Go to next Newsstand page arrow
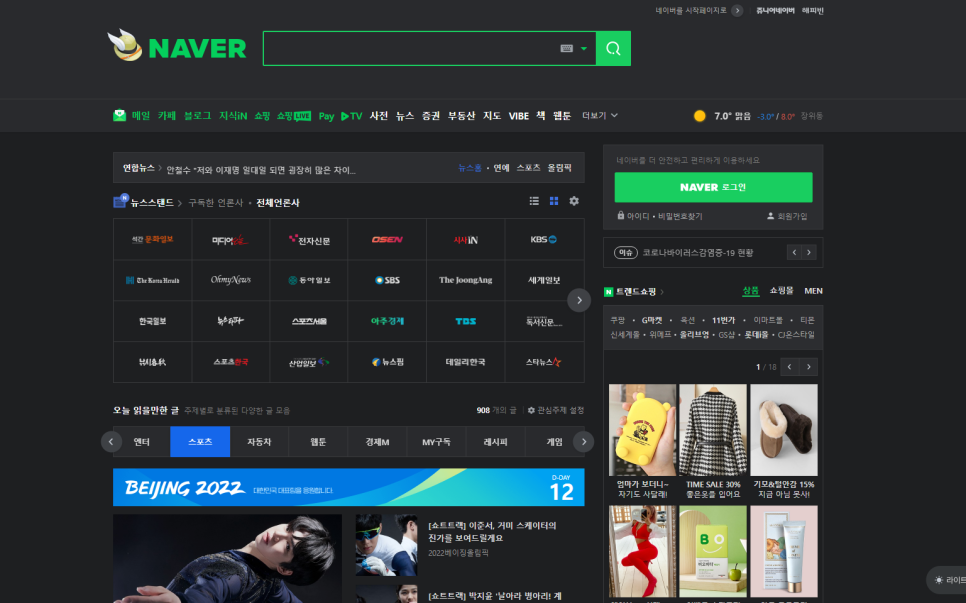The image size is (966, 603). coord(579,300)
